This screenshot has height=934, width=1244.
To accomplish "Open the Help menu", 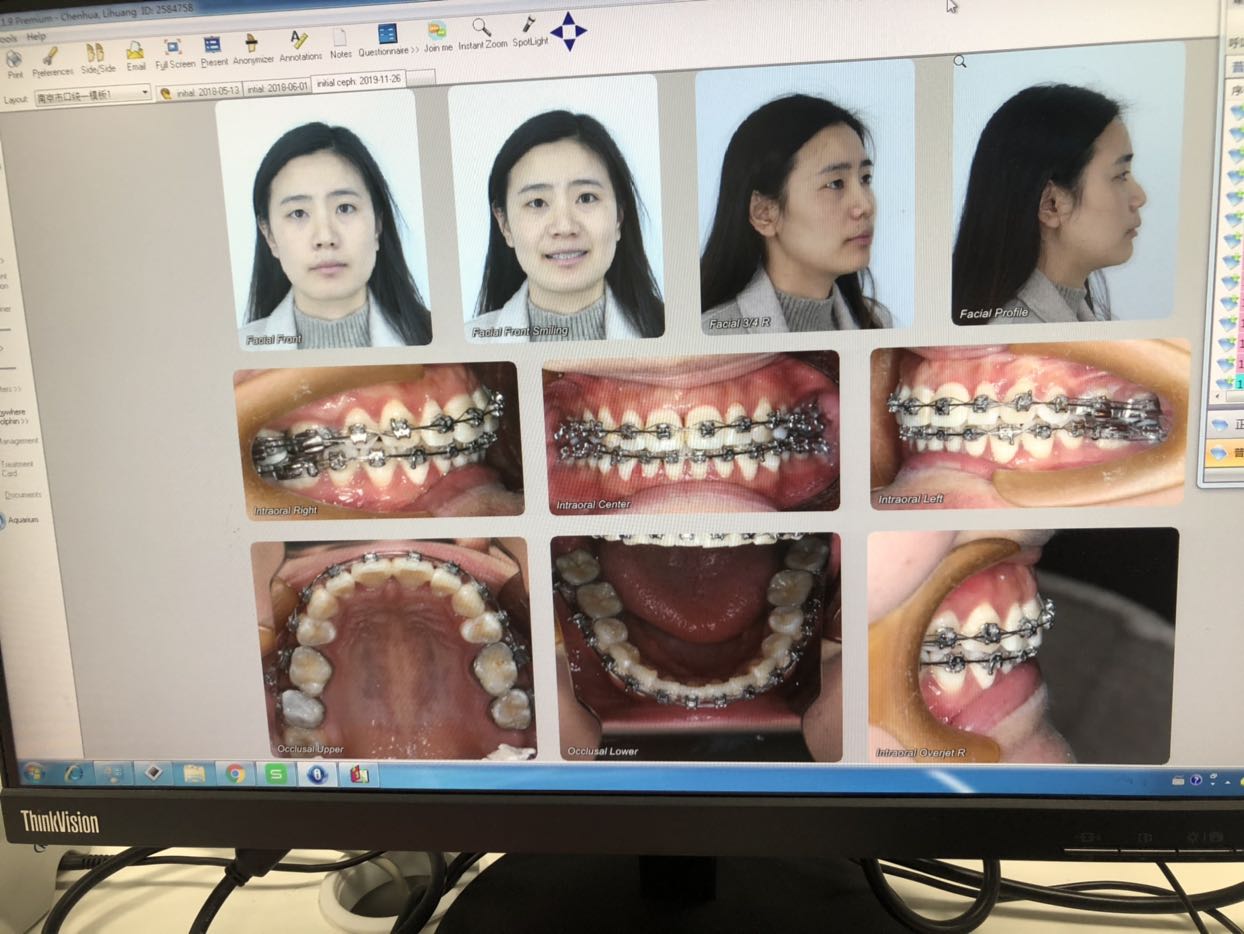I will [37, 36].
